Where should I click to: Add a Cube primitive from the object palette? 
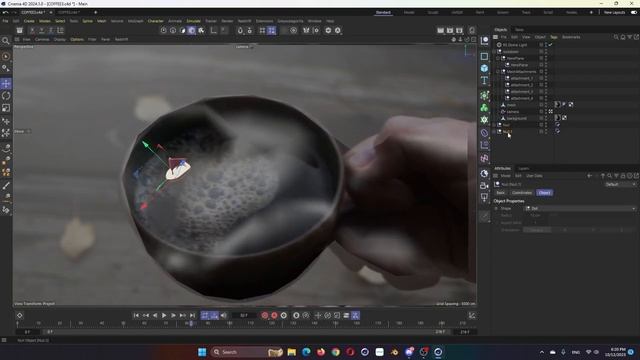pos(484,68)
